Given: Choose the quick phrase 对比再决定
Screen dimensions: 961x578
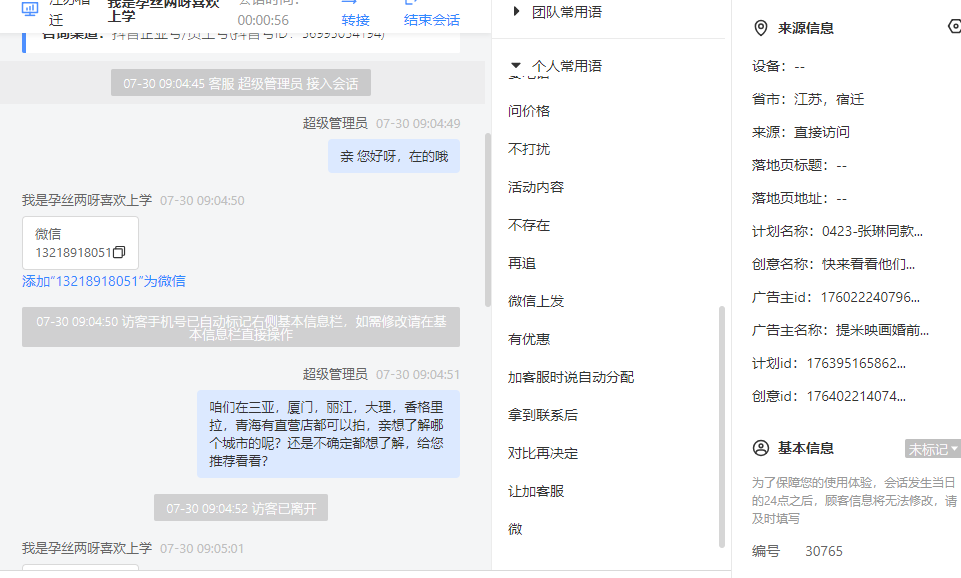Looking at the screenshot, I should click(542, 453).
